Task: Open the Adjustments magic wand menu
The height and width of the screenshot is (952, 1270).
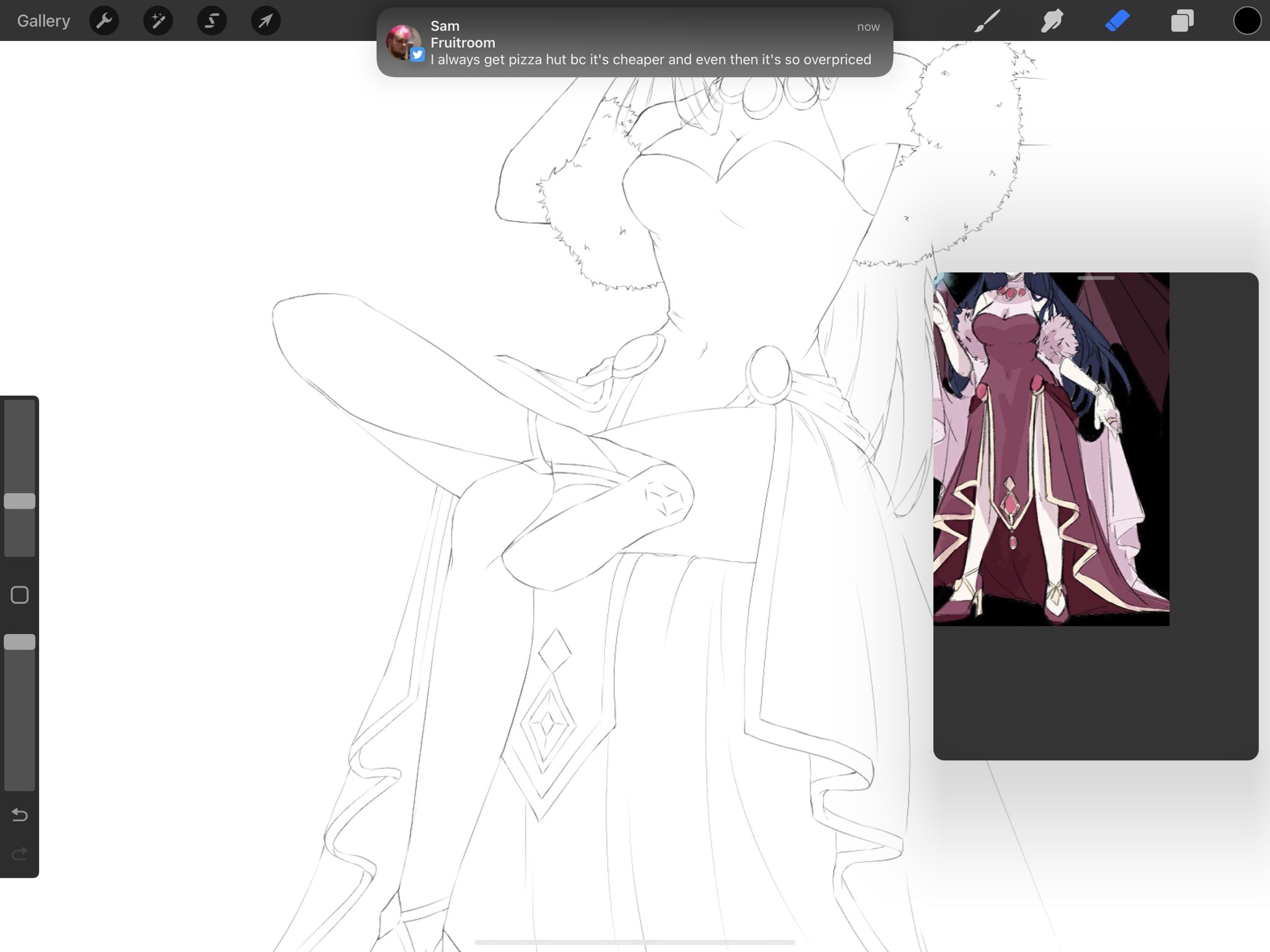Action: point(158,21)
